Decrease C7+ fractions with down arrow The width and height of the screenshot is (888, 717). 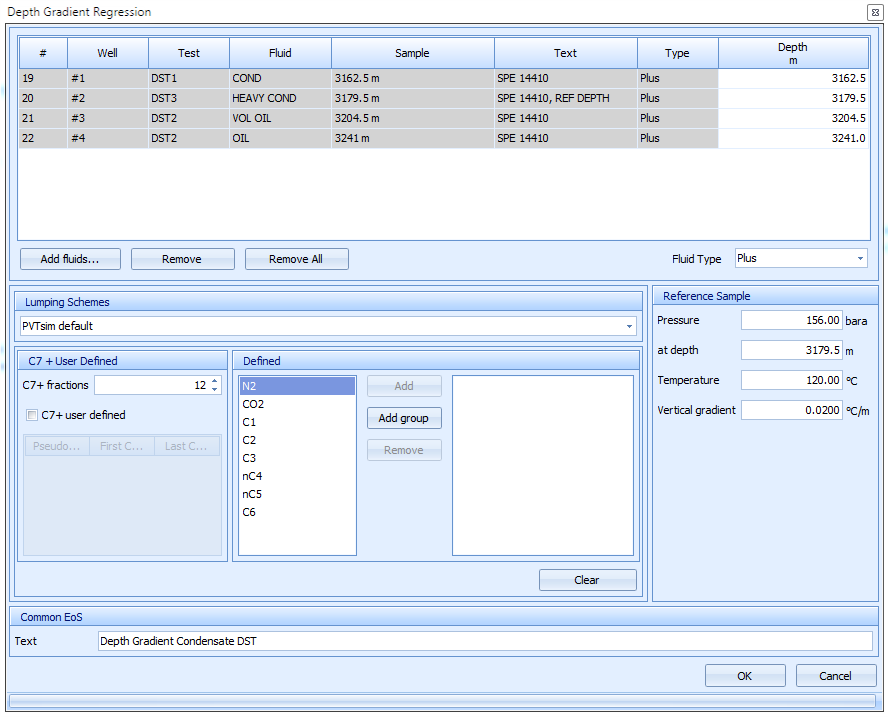(215, 389)
